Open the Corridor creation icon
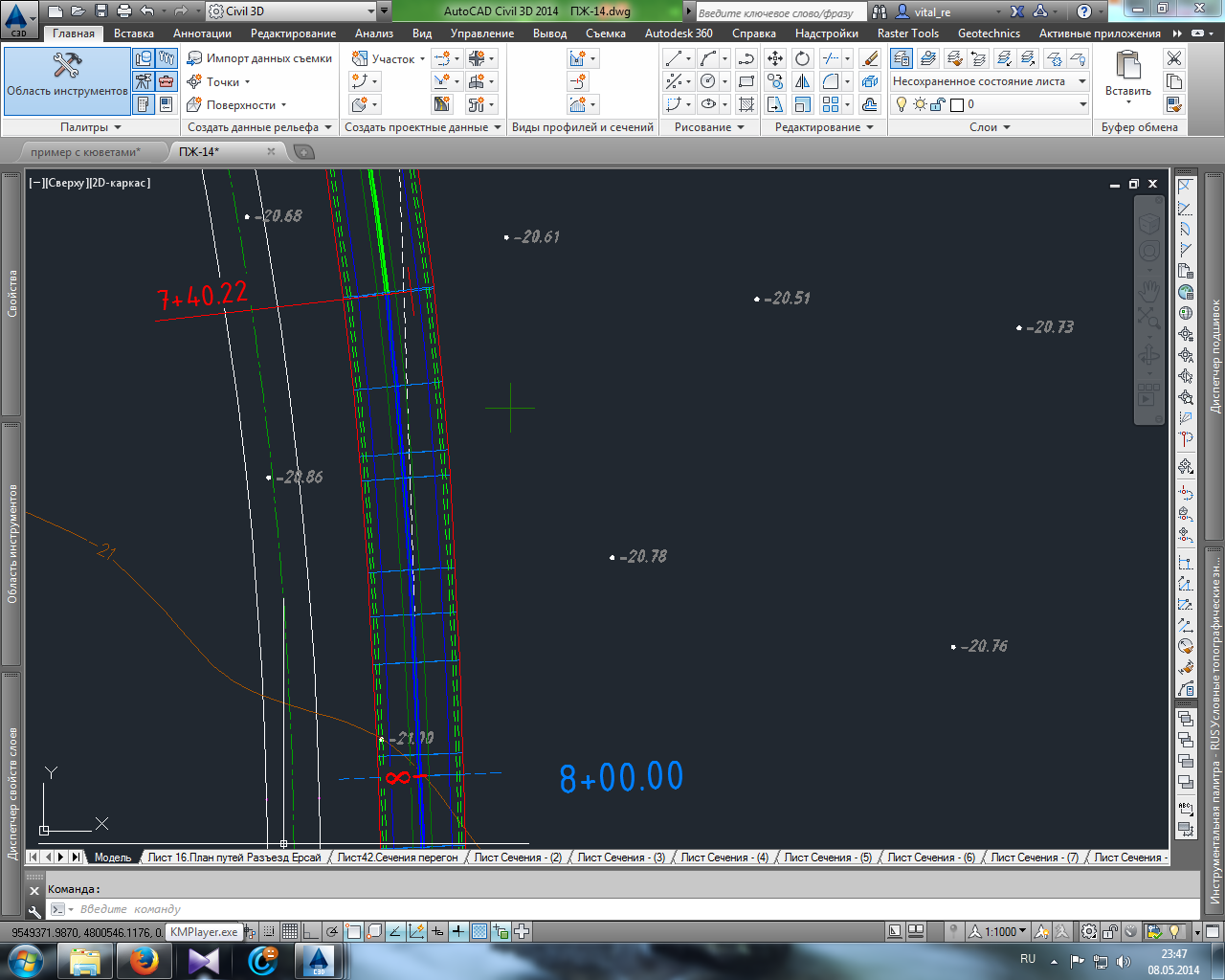1225x980 pixels. (442, 104)
